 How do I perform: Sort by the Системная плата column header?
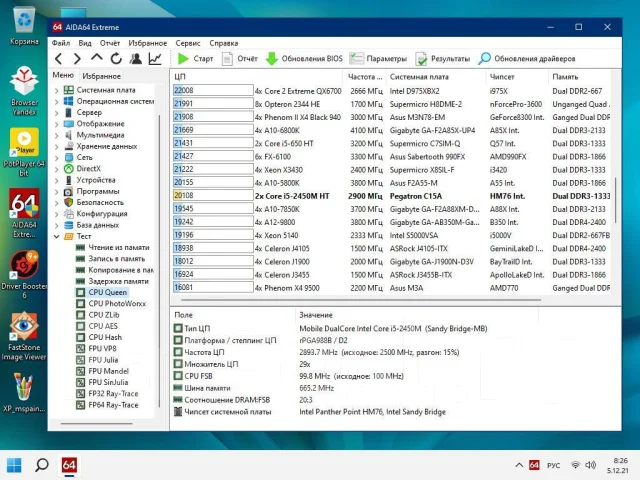436,77
